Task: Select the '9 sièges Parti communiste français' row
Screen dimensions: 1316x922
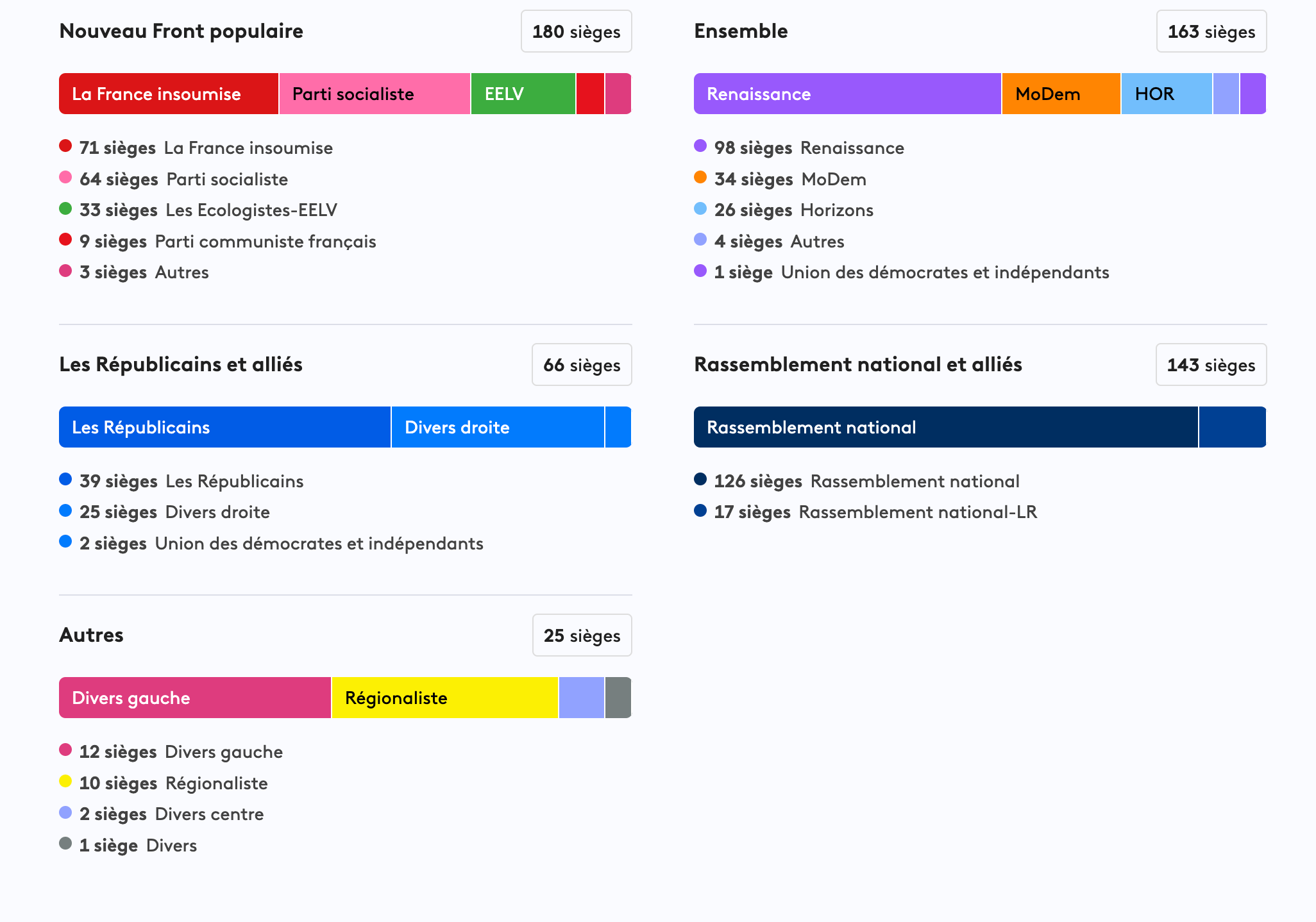Action: coord(218,241)
